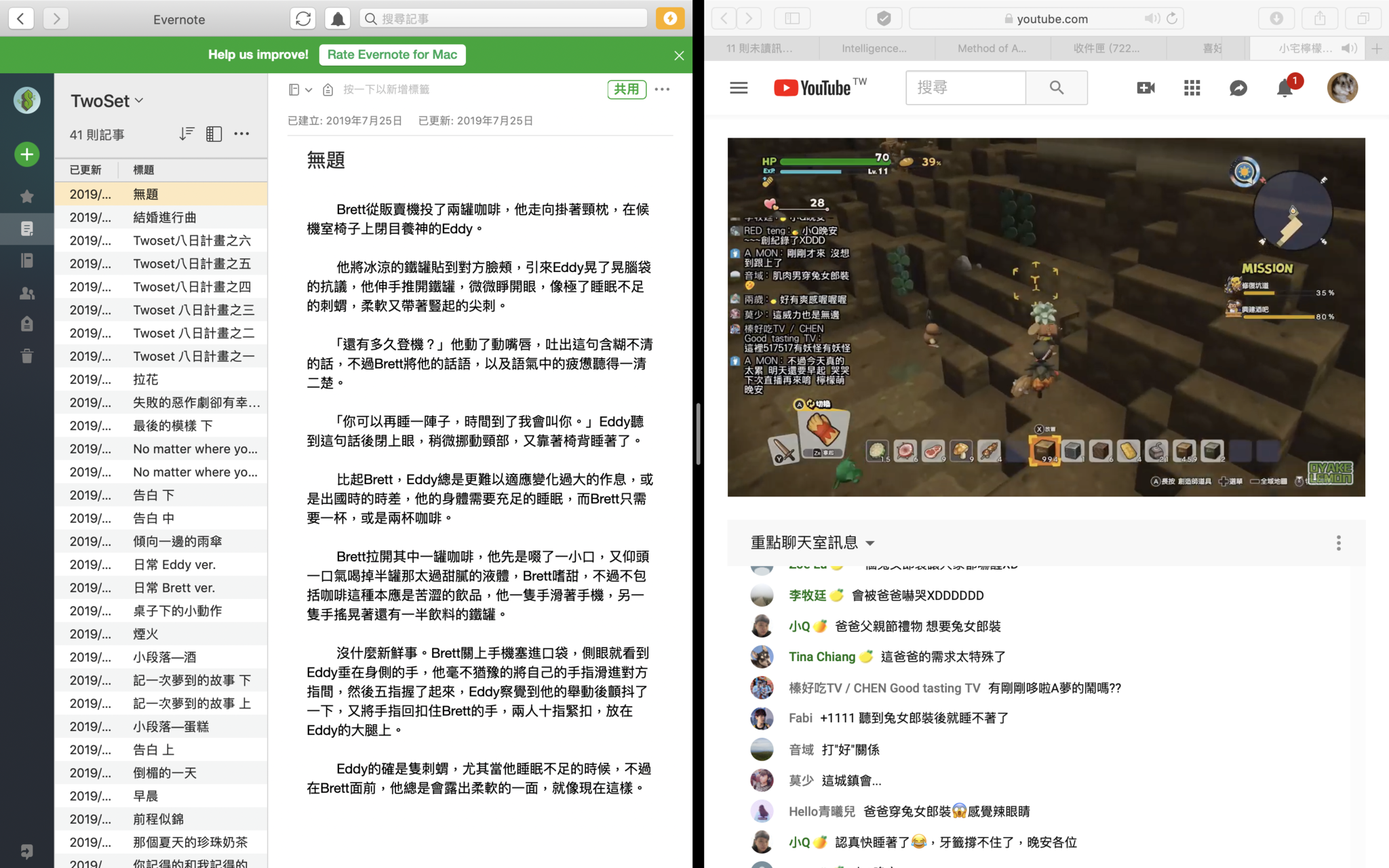
Task: Open the note 那個夏天的珍珠奶茶
Action: 161,842
